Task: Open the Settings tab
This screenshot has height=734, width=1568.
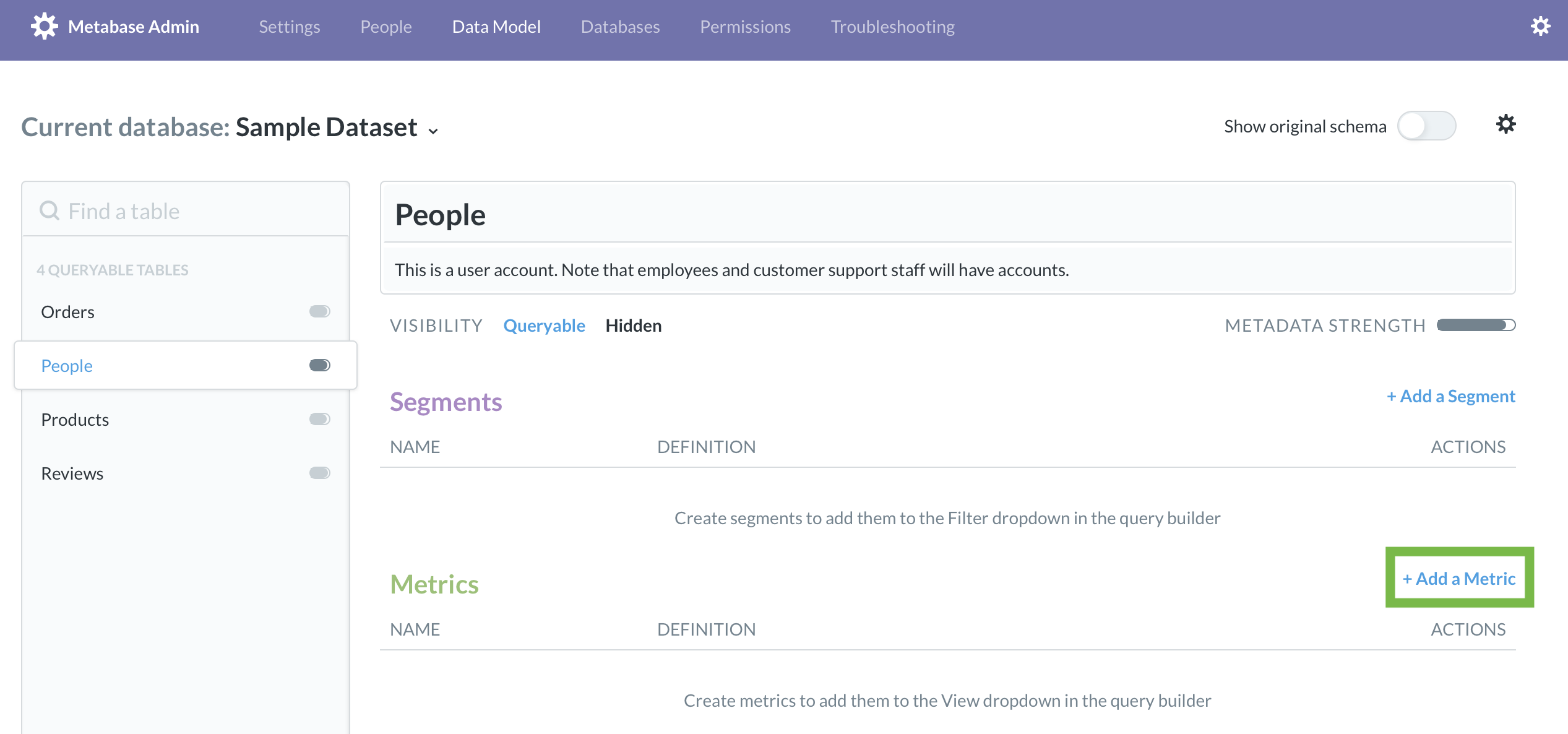Action: pyautogui.click(x=290, y=27)
